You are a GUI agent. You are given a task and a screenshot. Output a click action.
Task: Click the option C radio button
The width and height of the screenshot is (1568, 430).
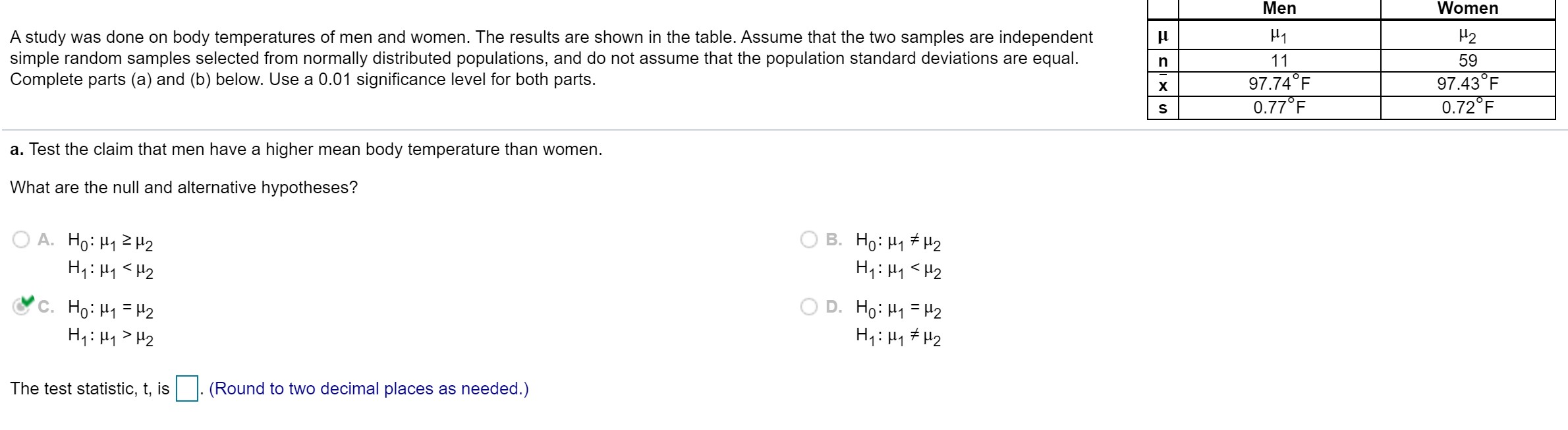tap(20, 307)
